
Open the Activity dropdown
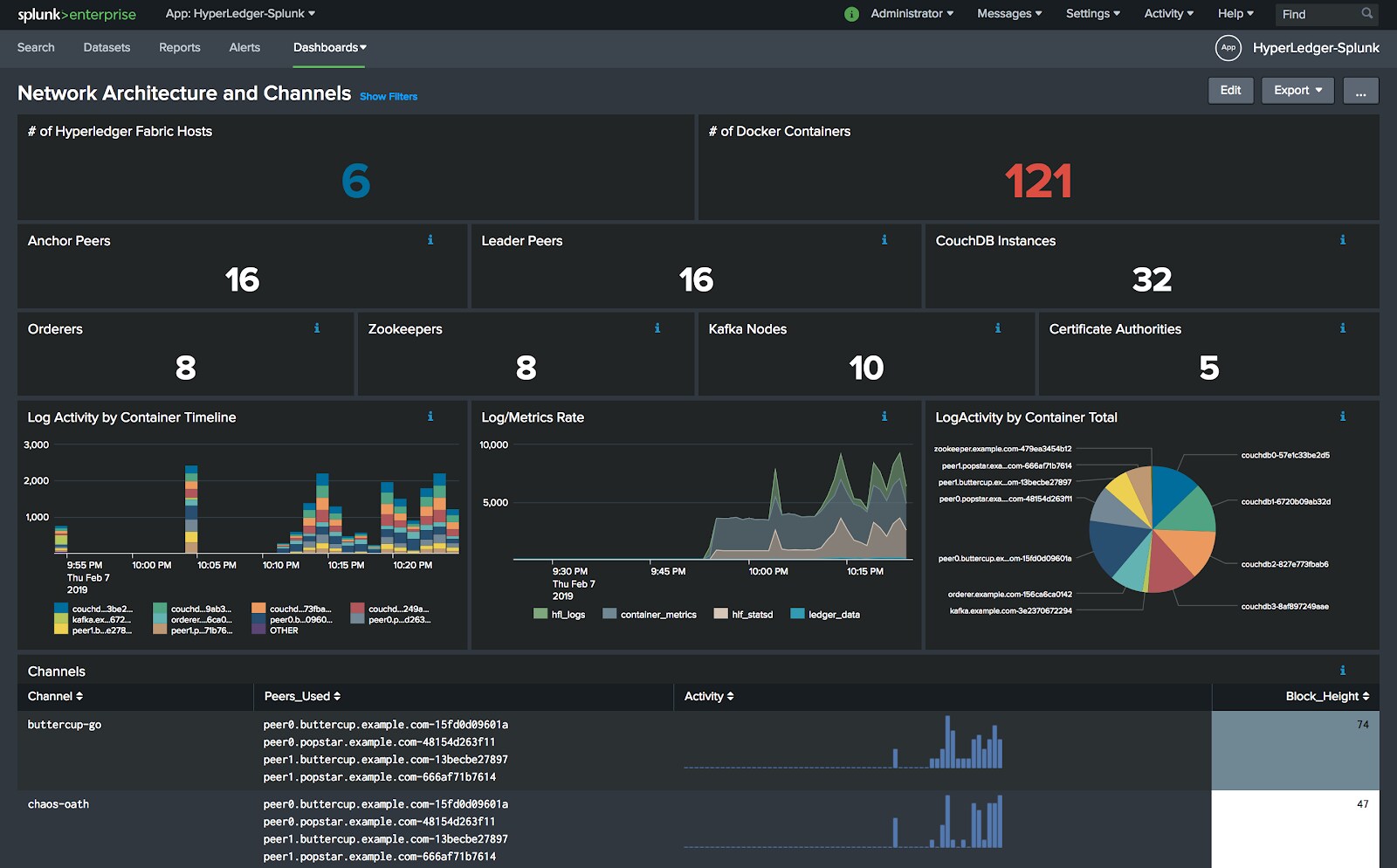pyautogui.click(x=1168, y=13)
